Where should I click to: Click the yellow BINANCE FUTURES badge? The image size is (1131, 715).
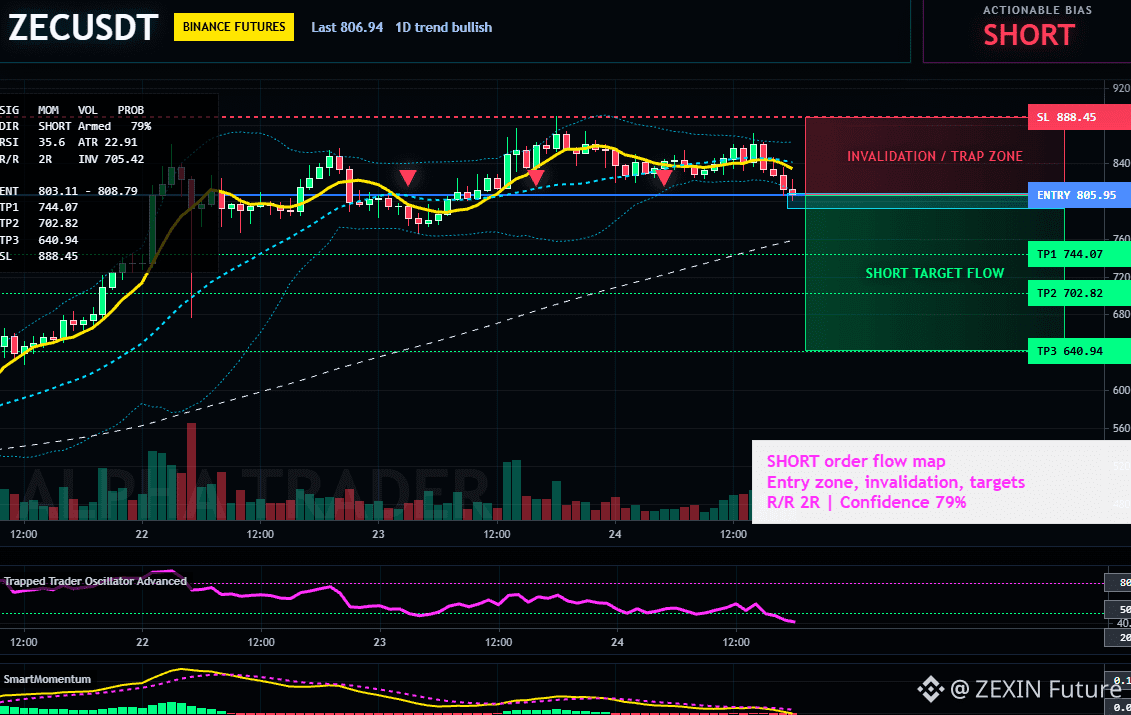[x=234, y=27]
